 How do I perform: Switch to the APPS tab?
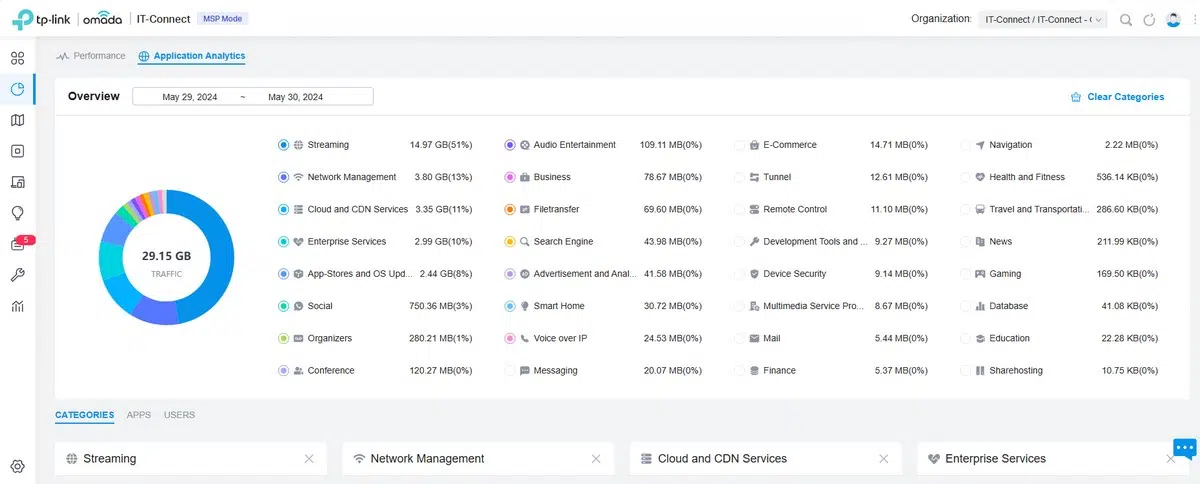coord(139,415)
